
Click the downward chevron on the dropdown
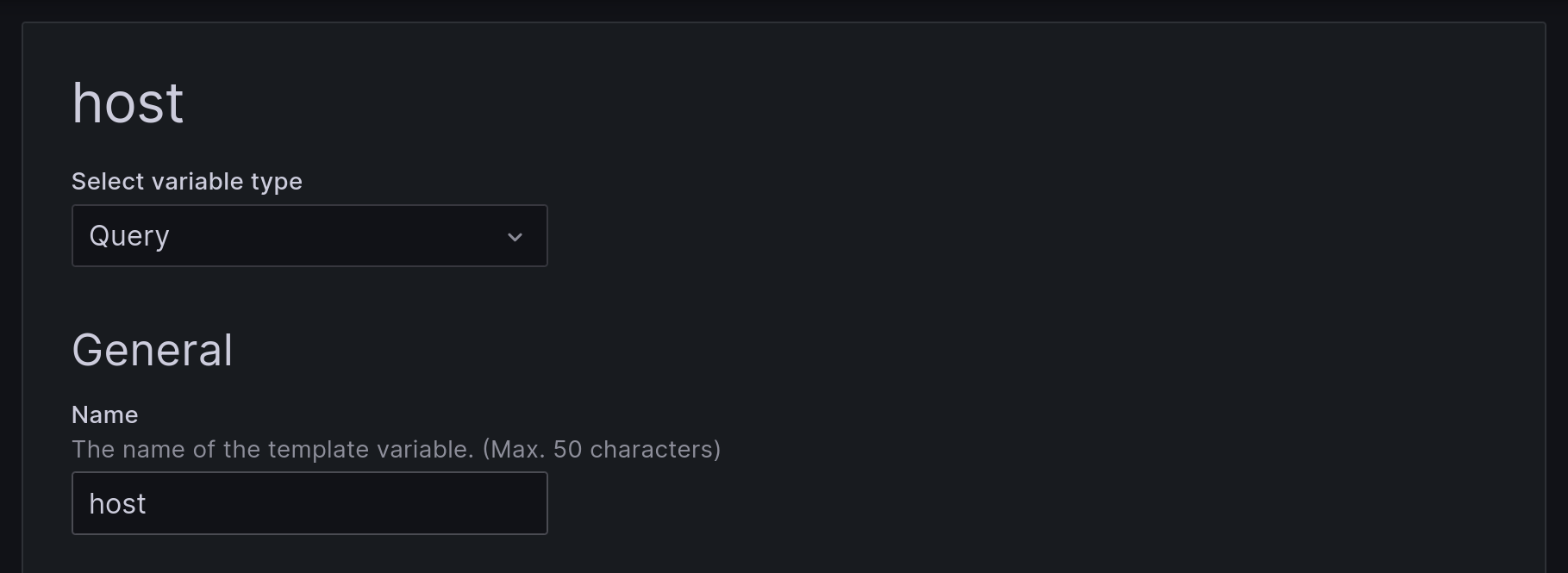pyautogui.click(x=515, y=235)
